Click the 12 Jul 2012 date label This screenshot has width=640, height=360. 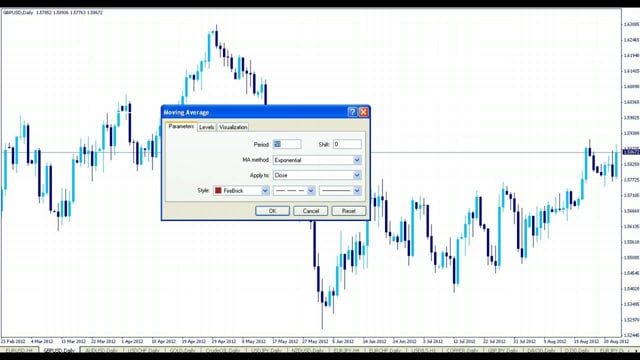tap(464, 341)
